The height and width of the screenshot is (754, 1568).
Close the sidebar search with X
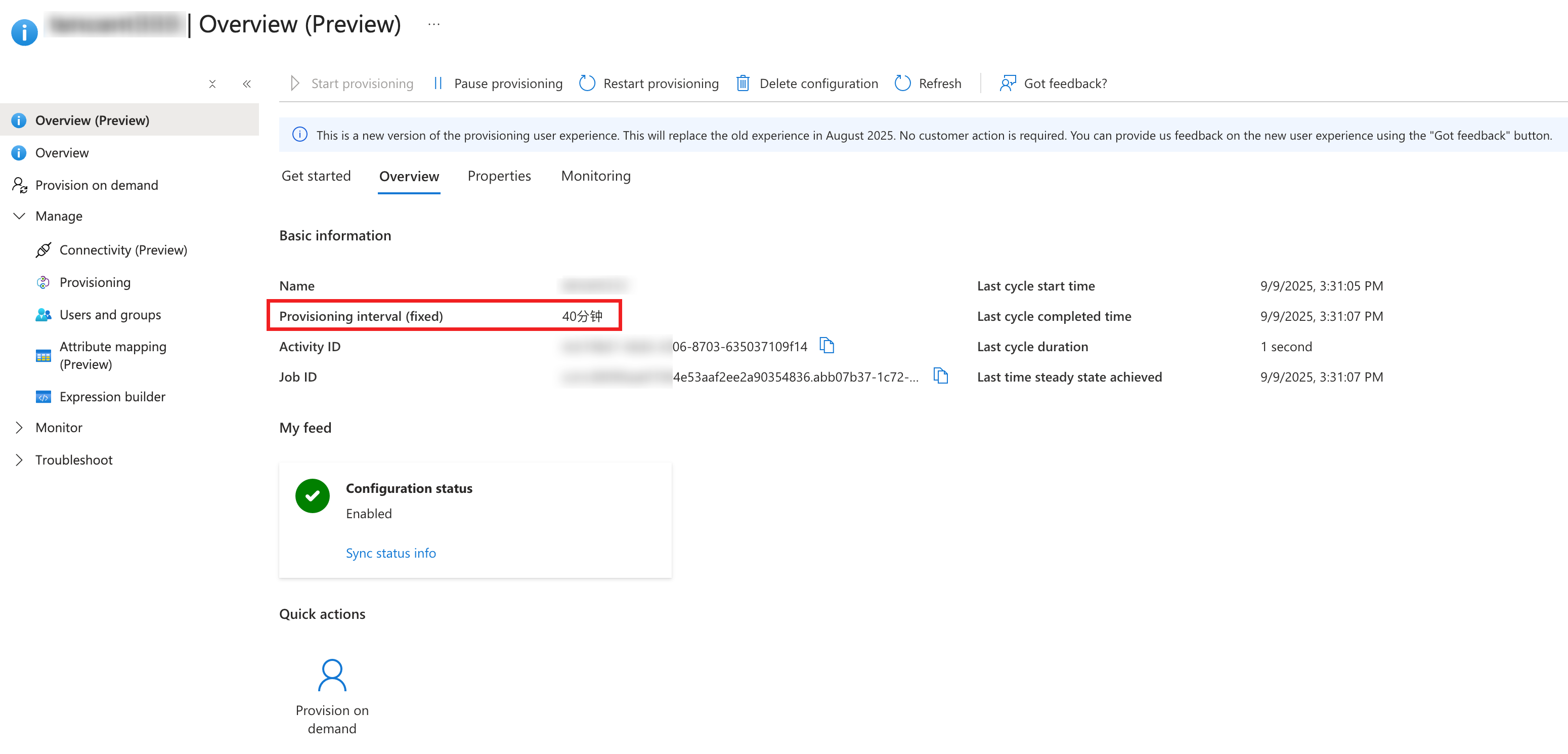pos(212,84)
